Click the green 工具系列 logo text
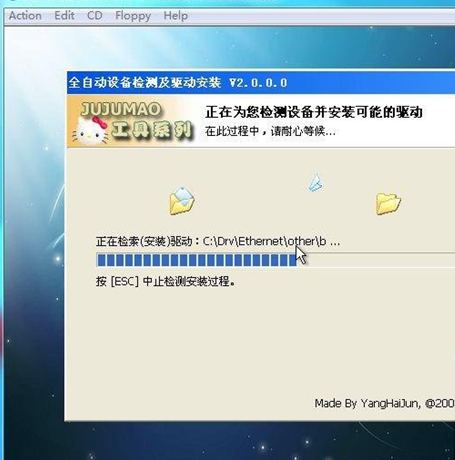 click(x=152, y=130)
